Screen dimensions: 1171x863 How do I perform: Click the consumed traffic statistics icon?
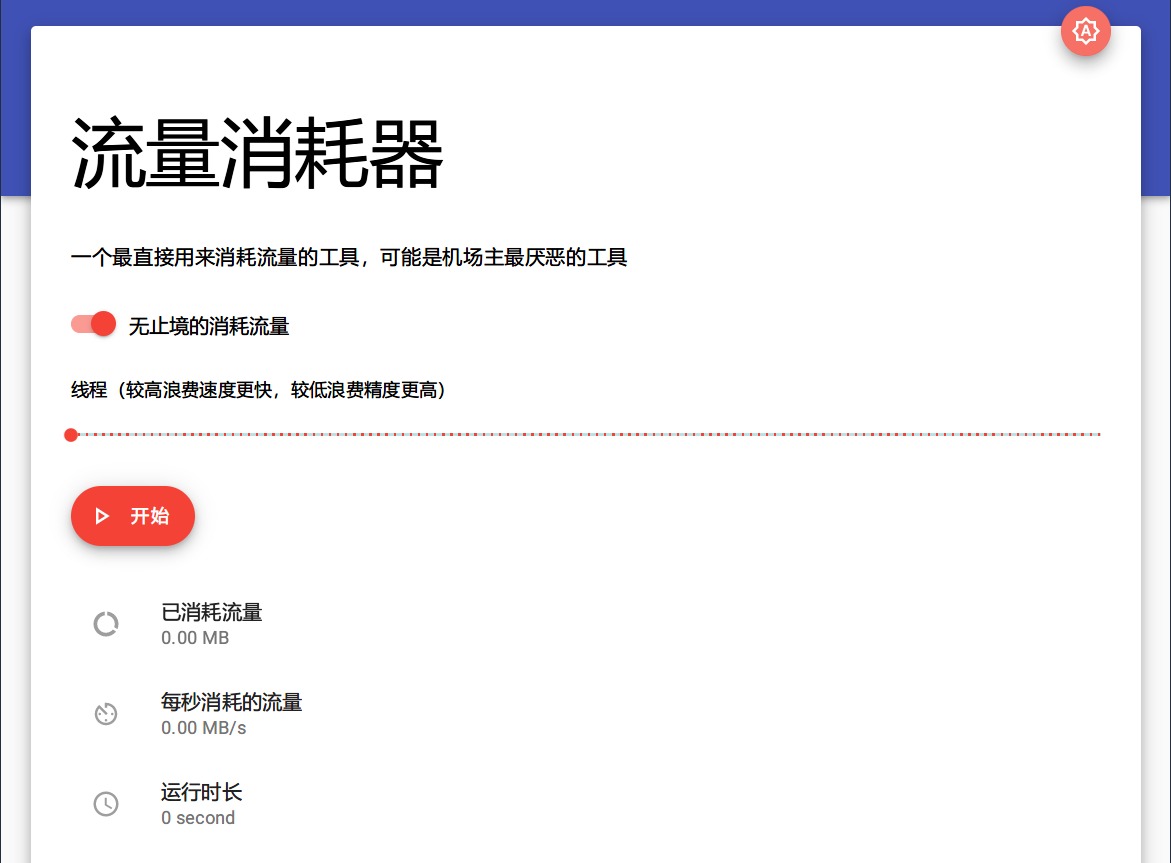106,623
